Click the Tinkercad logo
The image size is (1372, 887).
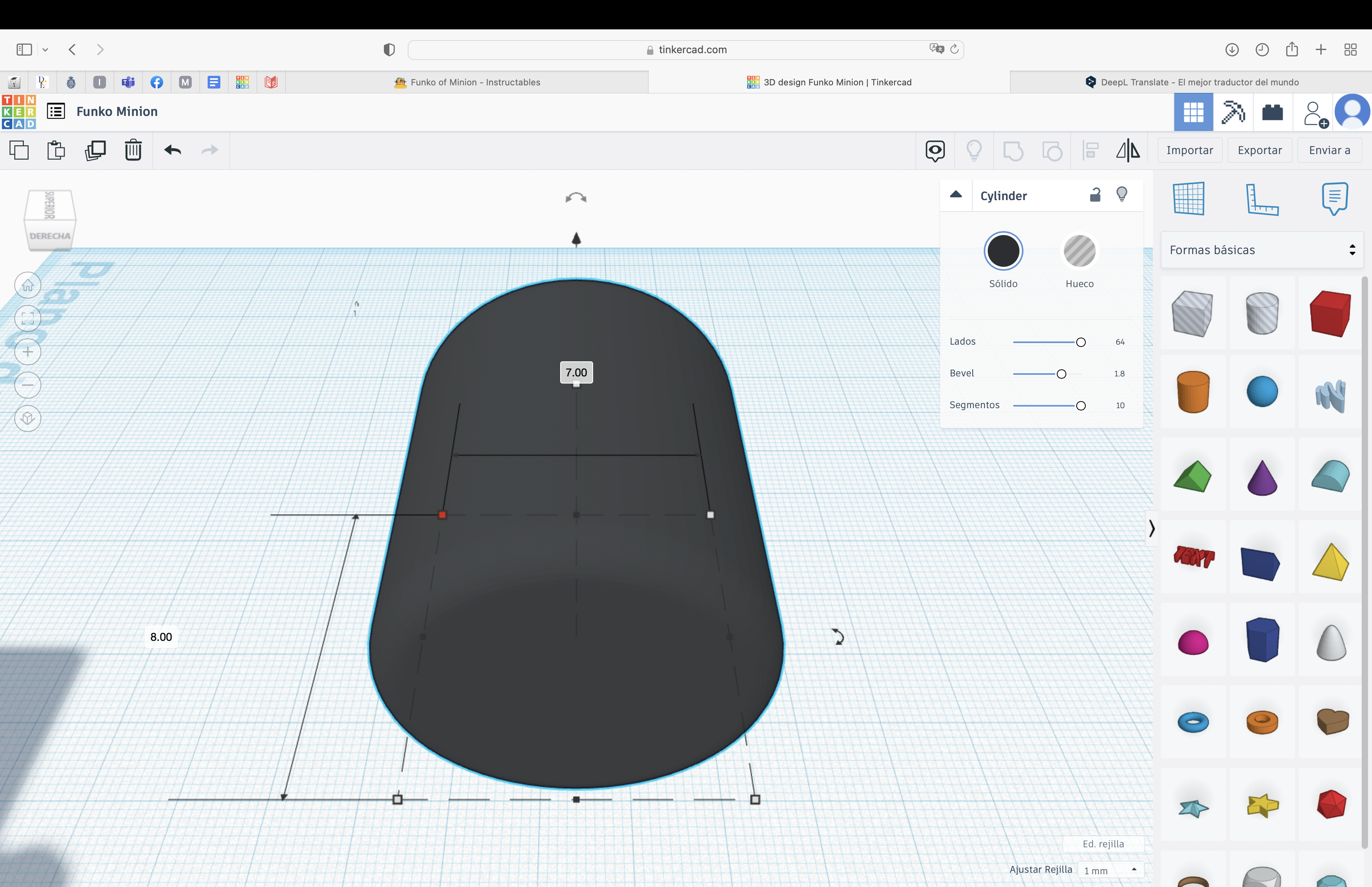point(19,112)
